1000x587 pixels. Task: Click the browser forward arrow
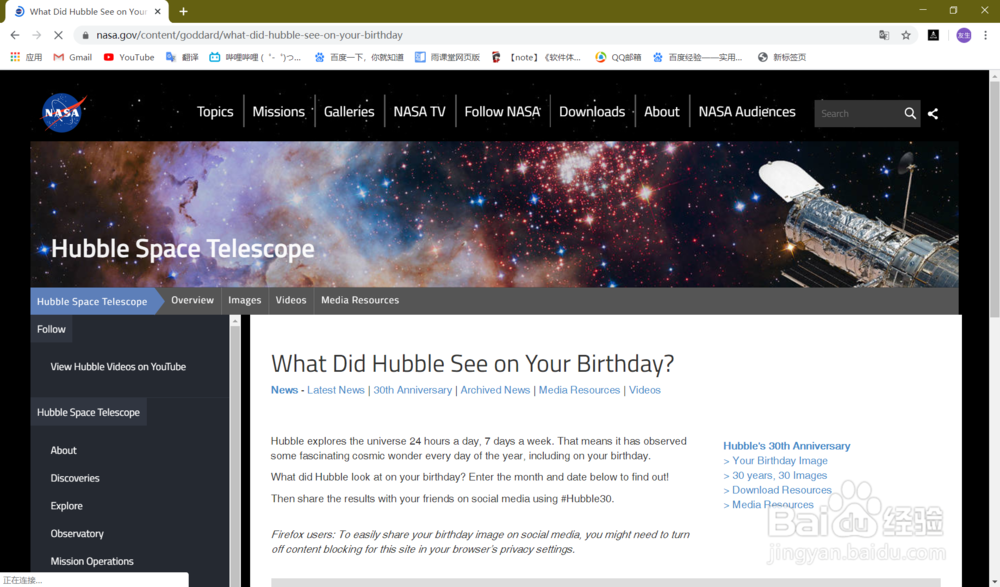pyautogui.click(x=36, y=35)
